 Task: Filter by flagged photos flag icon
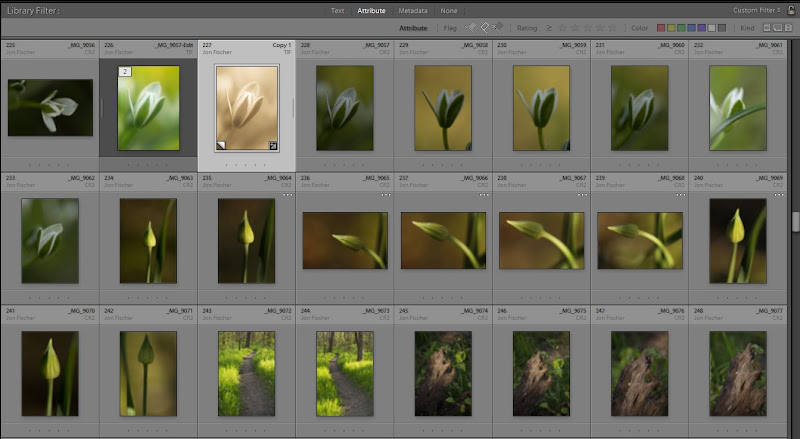pyautogui.click(x=472, y=27)
